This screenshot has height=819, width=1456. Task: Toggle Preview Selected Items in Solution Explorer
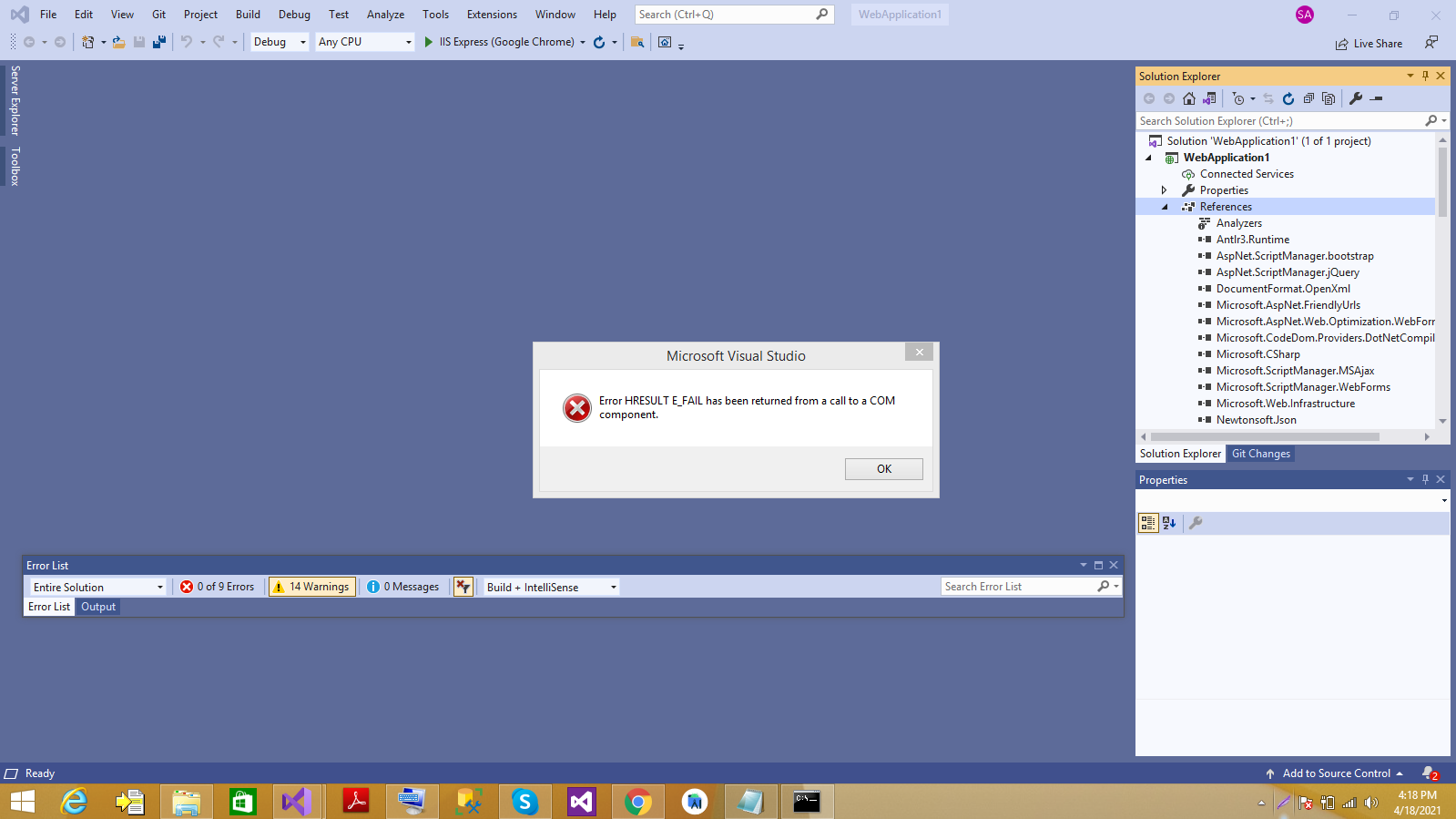1377,98
